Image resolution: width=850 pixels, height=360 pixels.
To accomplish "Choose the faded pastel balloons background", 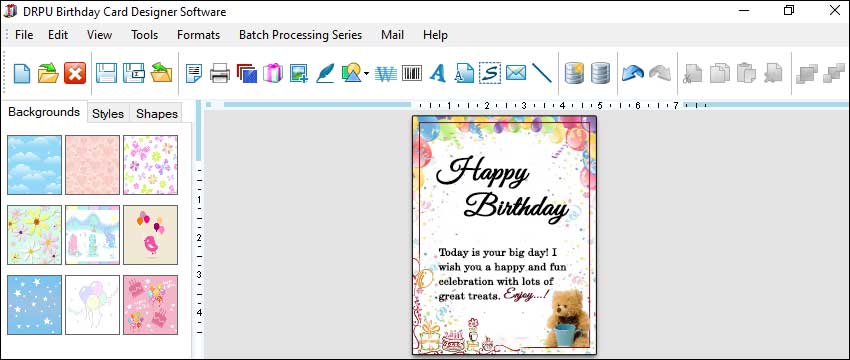I will click(x=92, y=305).
